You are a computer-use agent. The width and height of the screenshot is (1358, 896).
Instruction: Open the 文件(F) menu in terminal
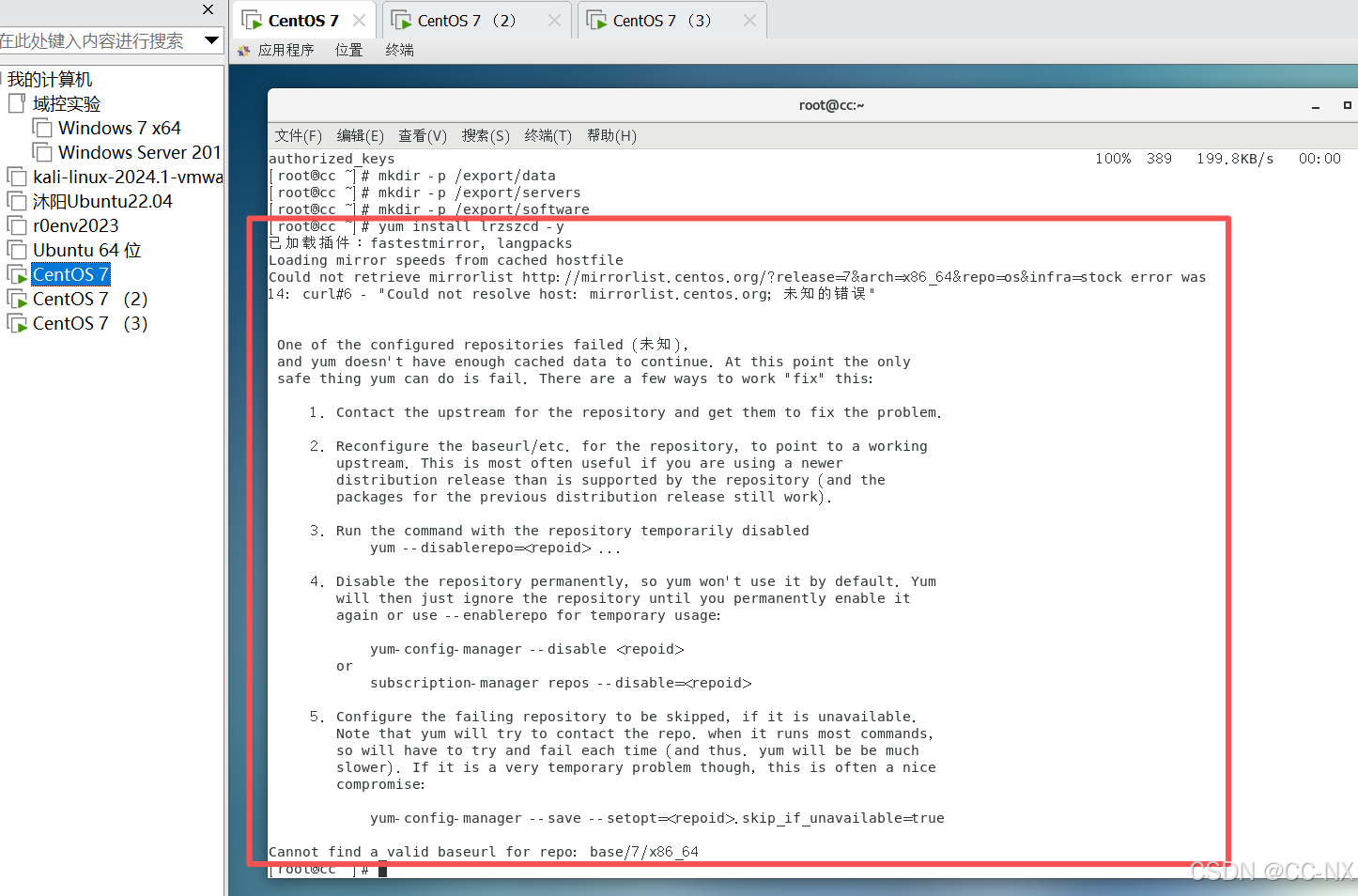click(298, 136)
